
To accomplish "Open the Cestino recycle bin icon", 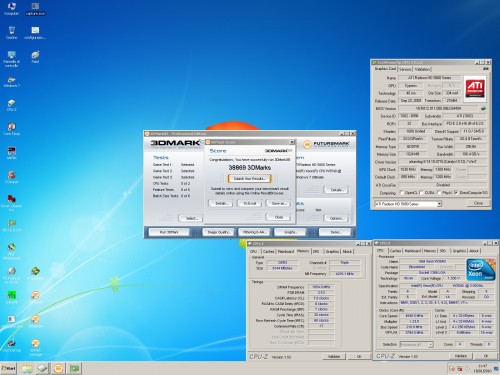I will click(x=11, y=33).
